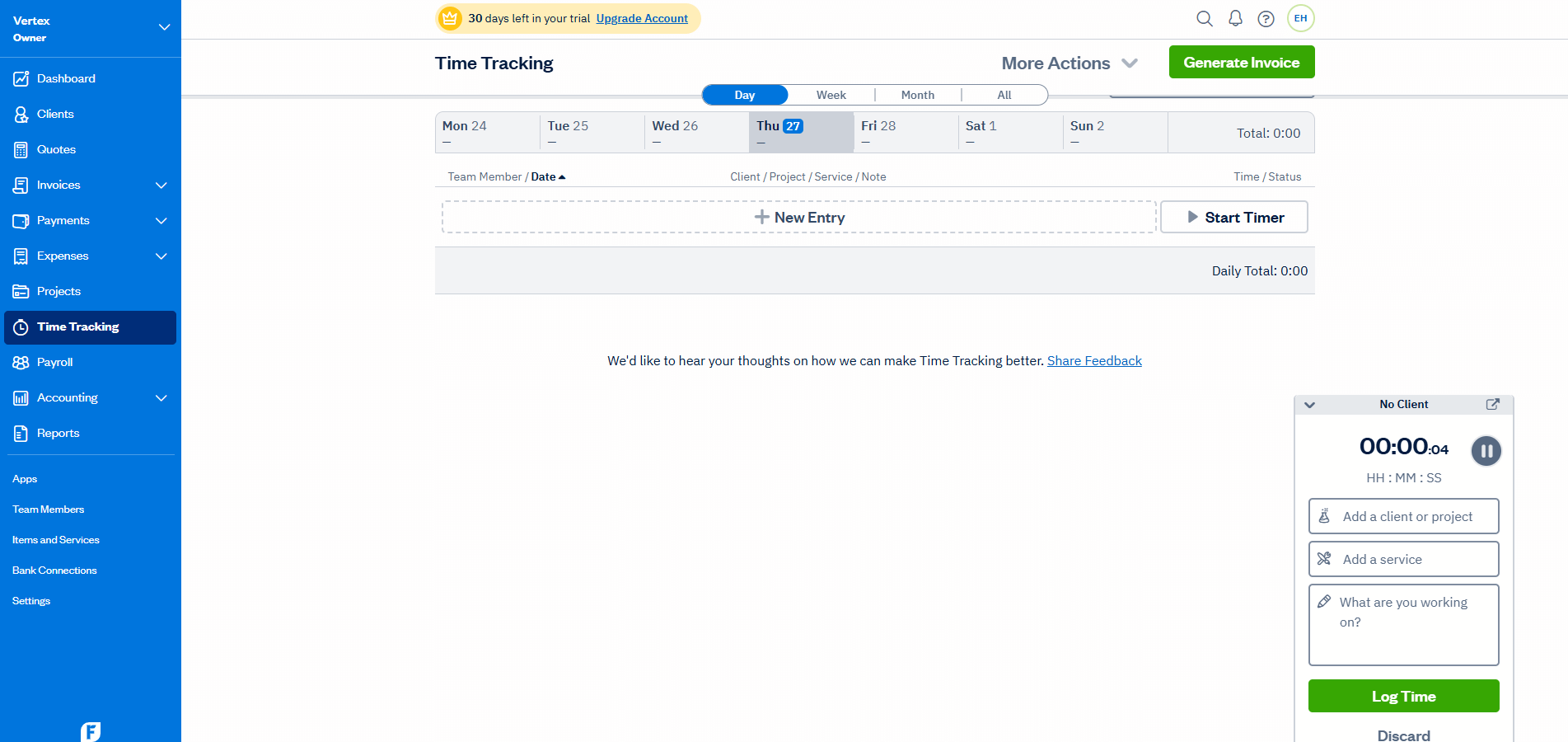Open Dashboard using its sidebar icon

21,77
